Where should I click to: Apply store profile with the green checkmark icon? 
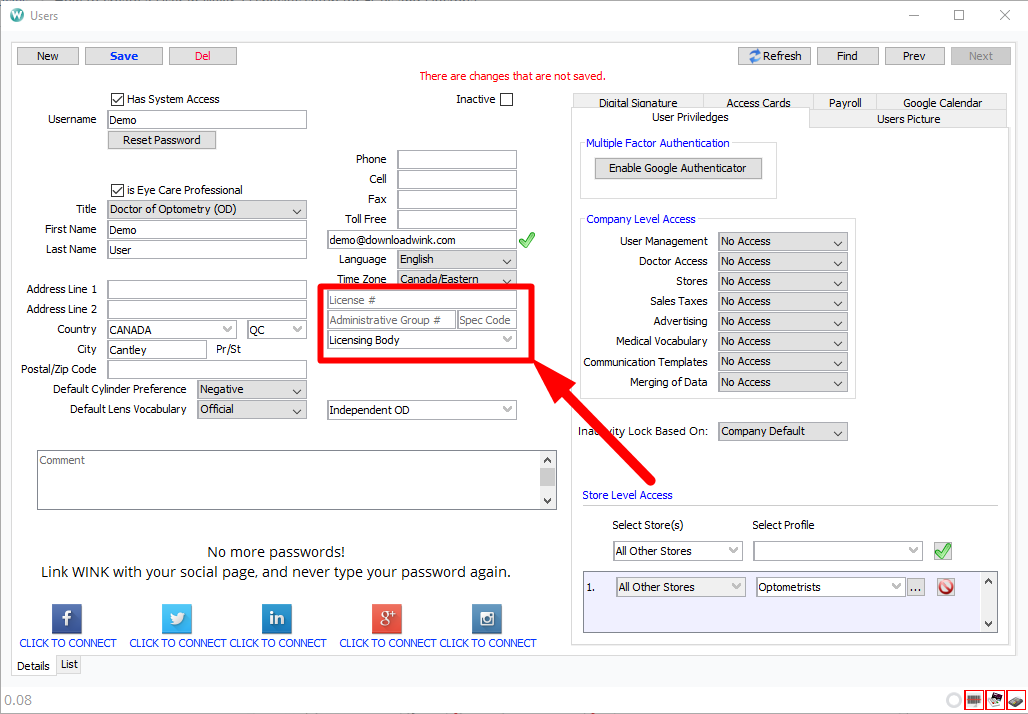click(941, 550)
